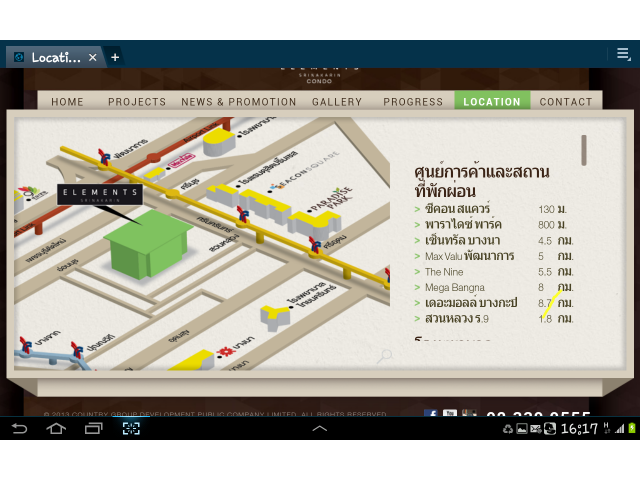Click the YouTube icon in footer

[x=449, y=413]
